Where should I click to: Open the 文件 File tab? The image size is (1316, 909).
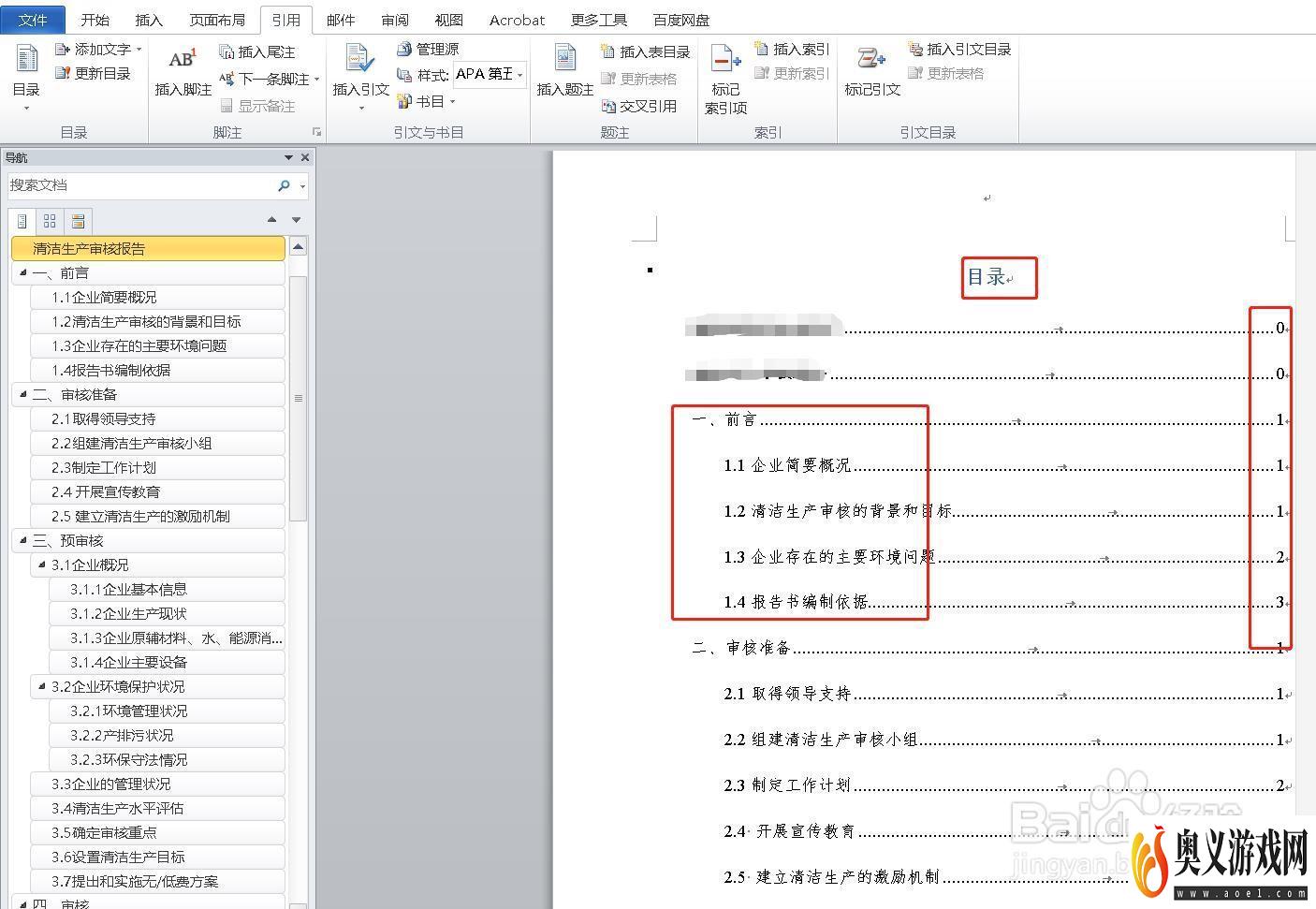pos(33,20)
